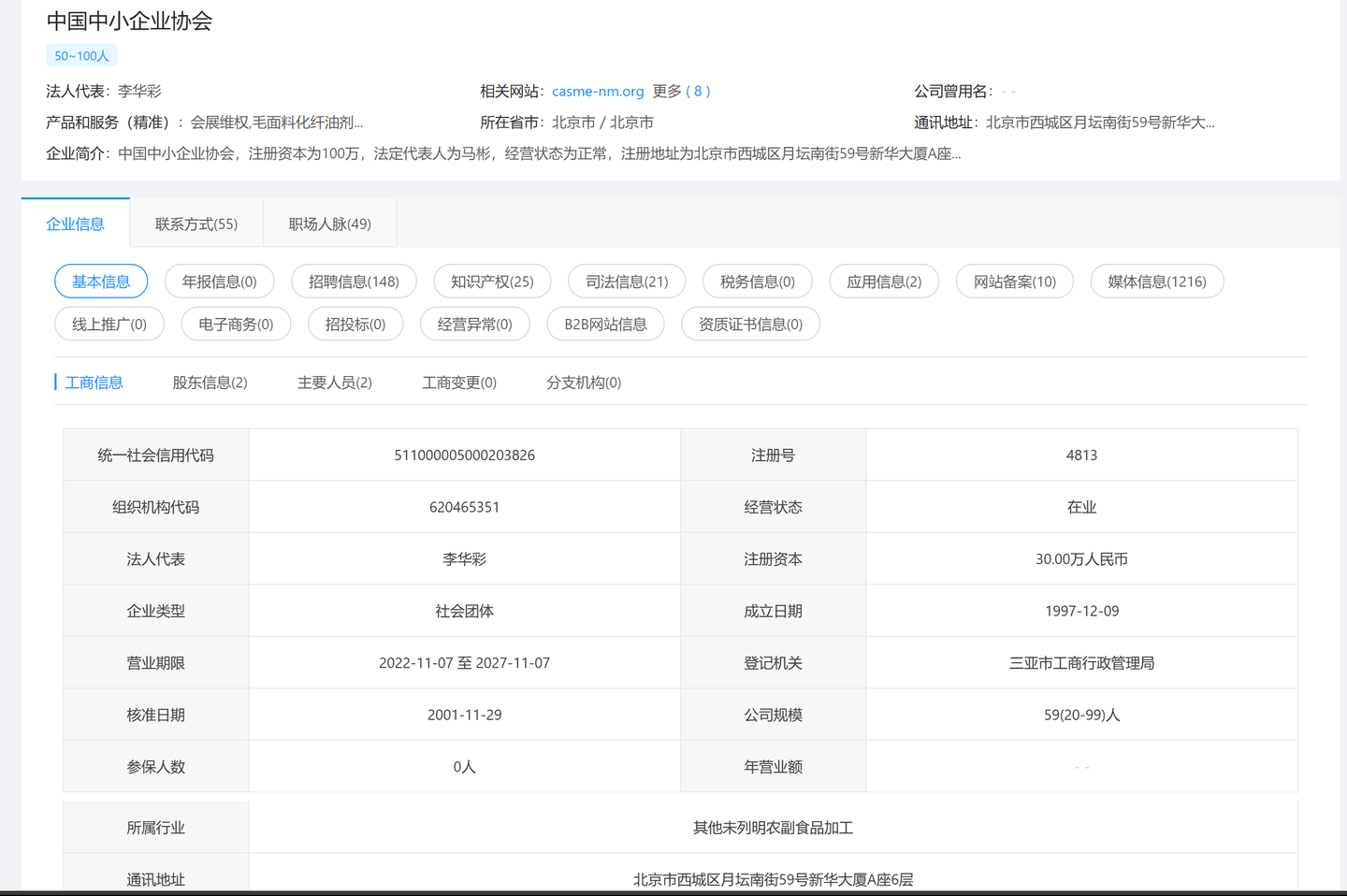Select the 工商变更(0) sub-tab

coord(459,383)
